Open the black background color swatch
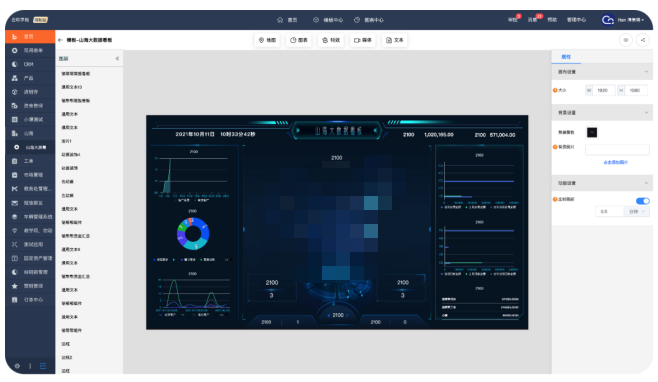This screenshot has height=382, width=658. click(x=592, y=133)
